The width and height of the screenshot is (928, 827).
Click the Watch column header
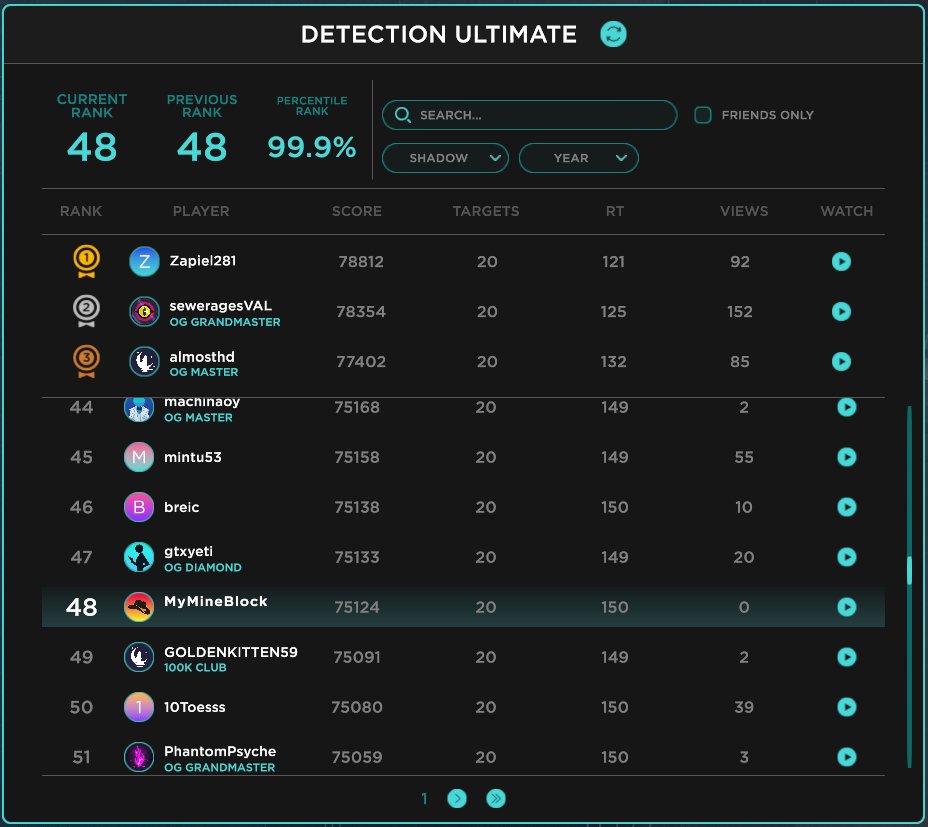tap(846, 211)
